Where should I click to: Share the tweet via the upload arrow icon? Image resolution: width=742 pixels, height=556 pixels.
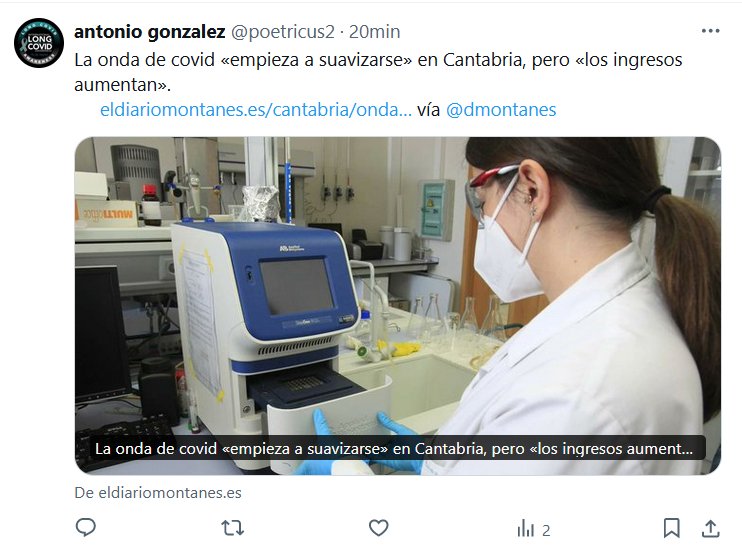pyautogui.click(x=710, y=528)
